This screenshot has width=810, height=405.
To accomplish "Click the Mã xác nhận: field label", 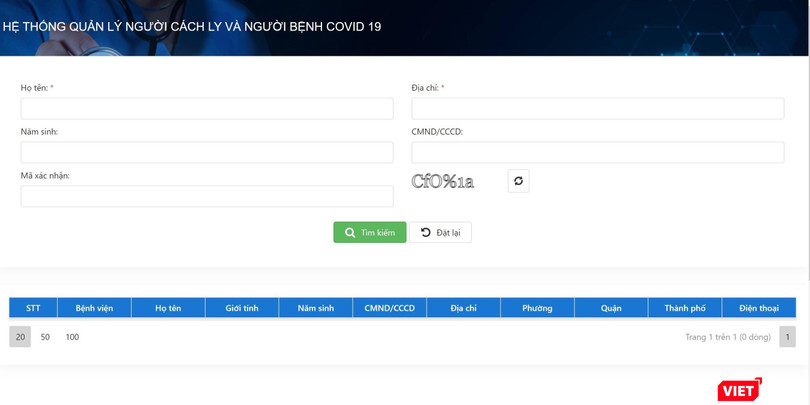I will 45,176.
